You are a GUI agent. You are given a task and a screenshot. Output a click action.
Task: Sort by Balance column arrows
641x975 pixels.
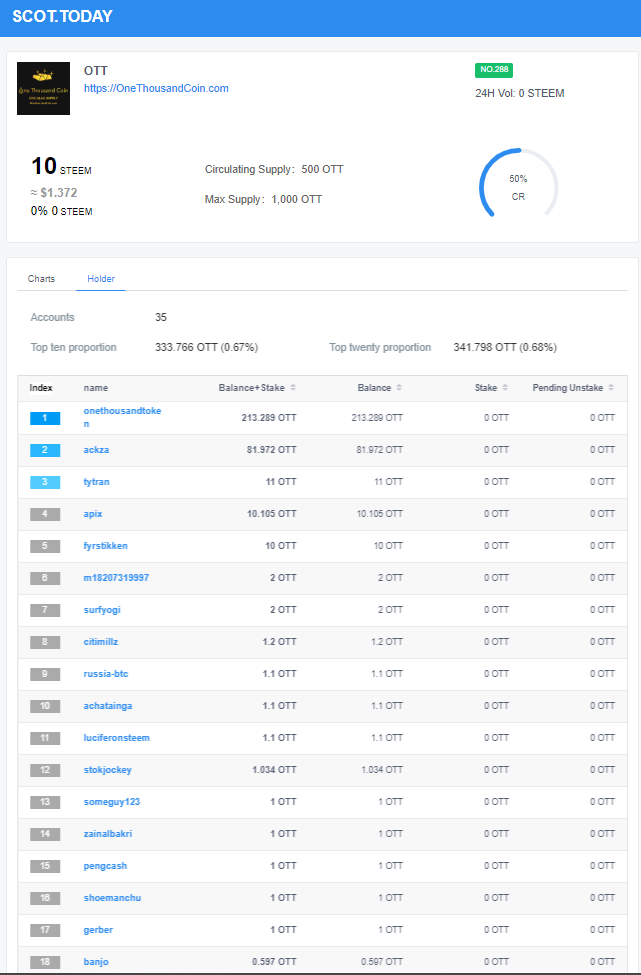point(399,388)
